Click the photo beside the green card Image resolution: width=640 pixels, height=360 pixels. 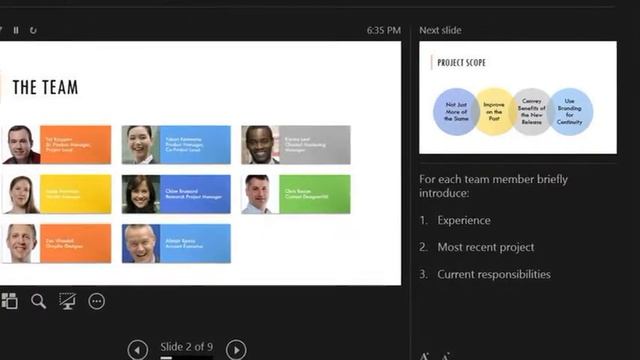260,194
